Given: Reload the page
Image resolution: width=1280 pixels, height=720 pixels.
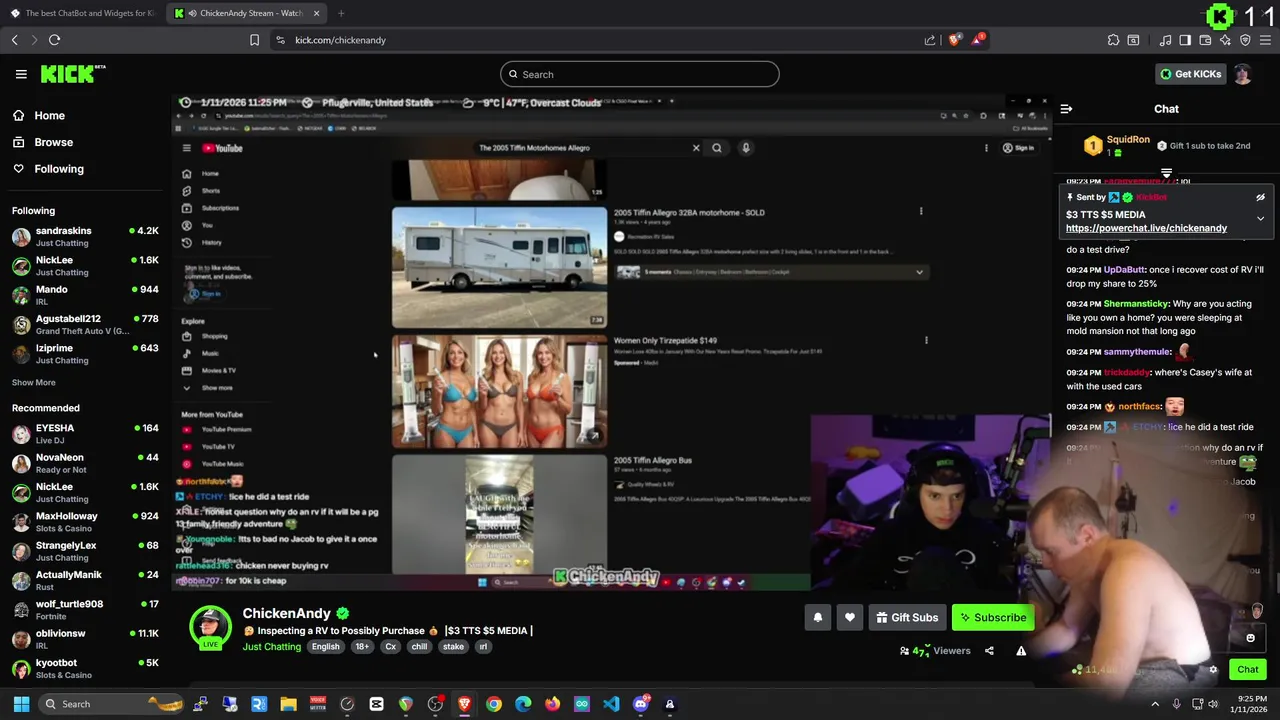Looking at the screenshot, I should [x=54, y=40].
